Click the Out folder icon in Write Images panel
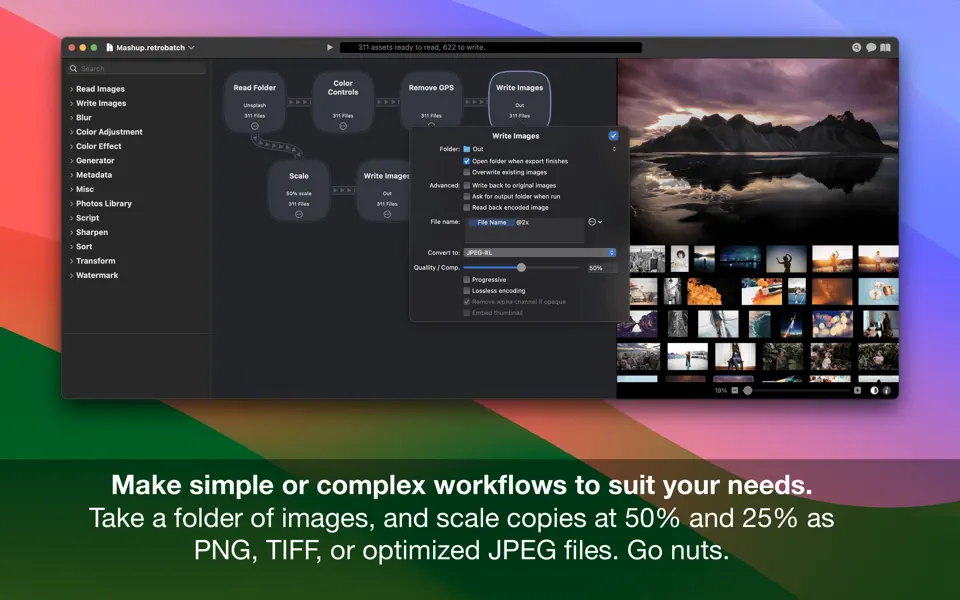The image size is (960, 600). (x=466, y=149)
